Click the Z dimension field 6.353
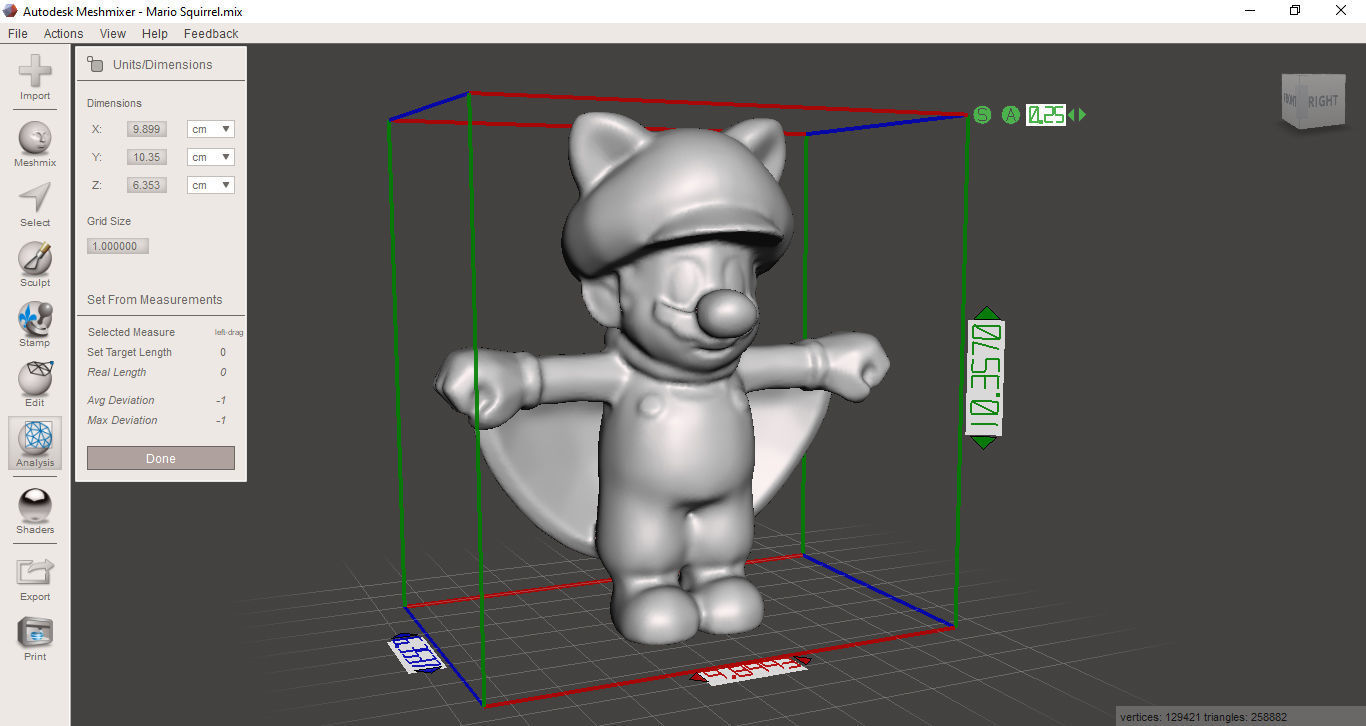This screenshot has width=1366, height=726. point(147,185)
